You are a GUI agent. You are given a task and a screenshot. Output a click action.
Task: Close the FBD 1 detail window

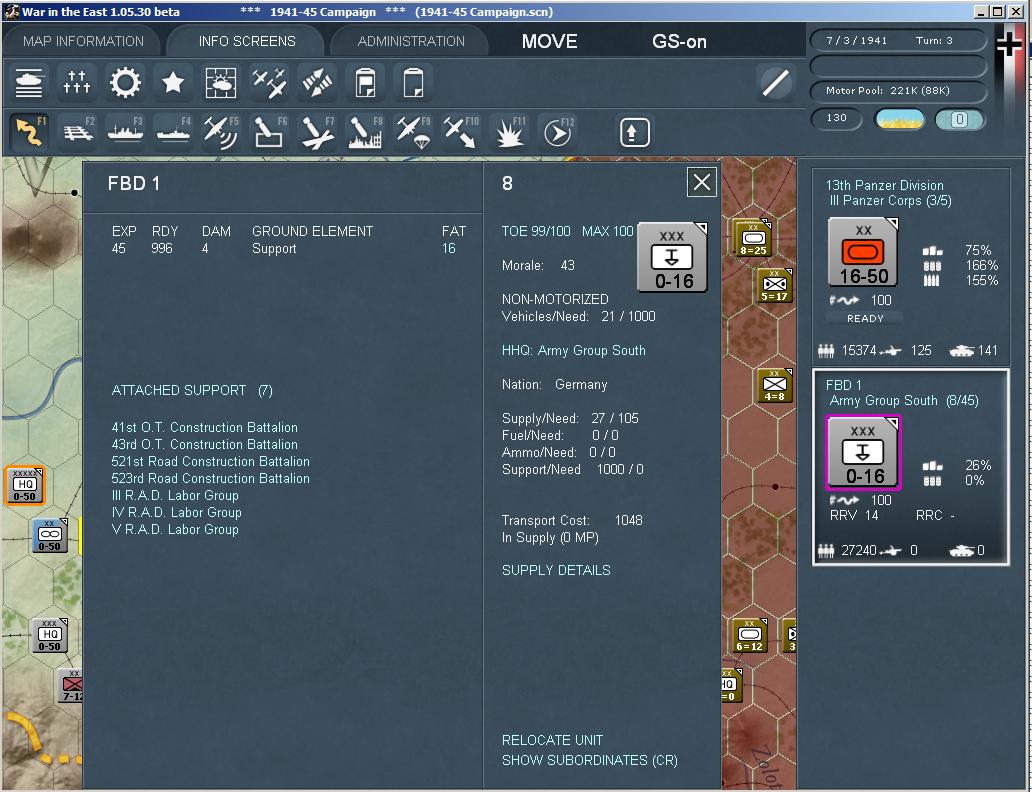click(x=702, y=182)
